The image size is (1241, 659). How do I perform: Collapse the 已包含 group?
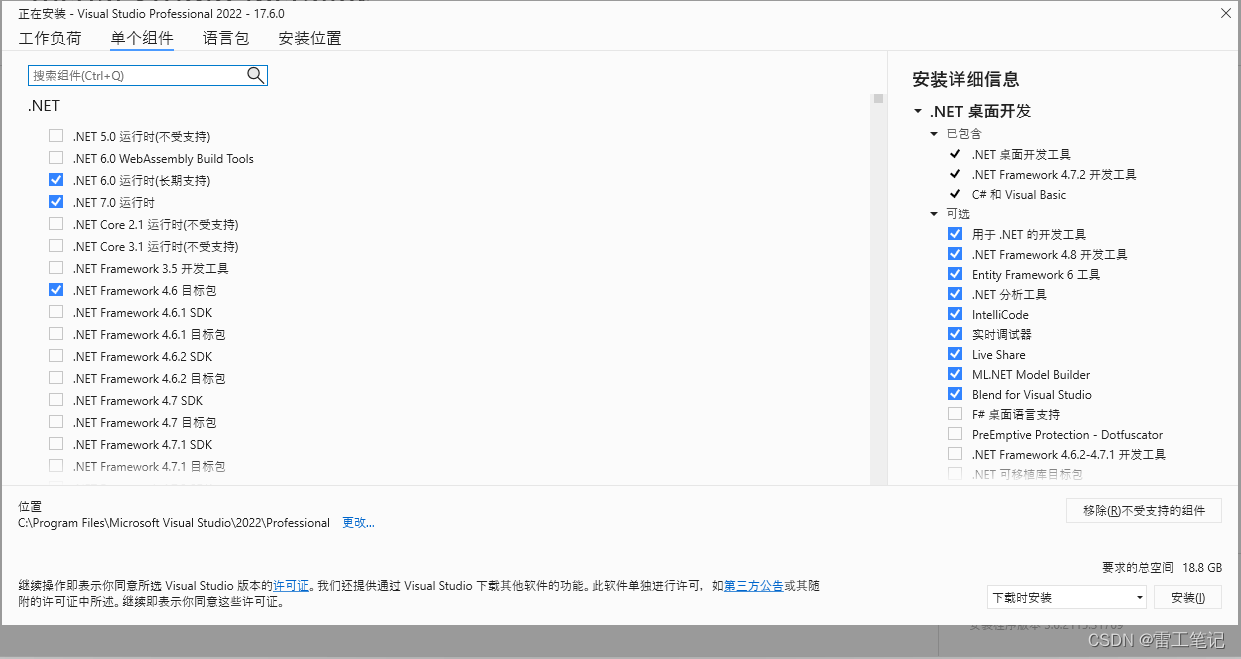[935, 134]
